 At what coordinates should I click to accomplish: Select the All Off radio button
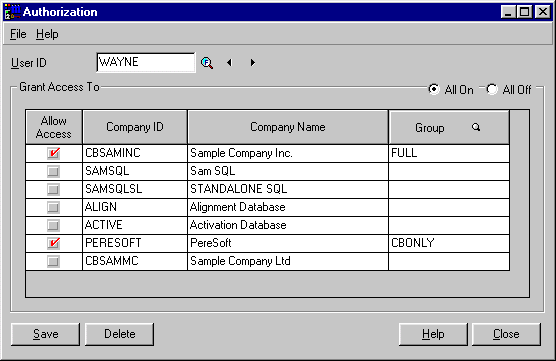(492, 89)
